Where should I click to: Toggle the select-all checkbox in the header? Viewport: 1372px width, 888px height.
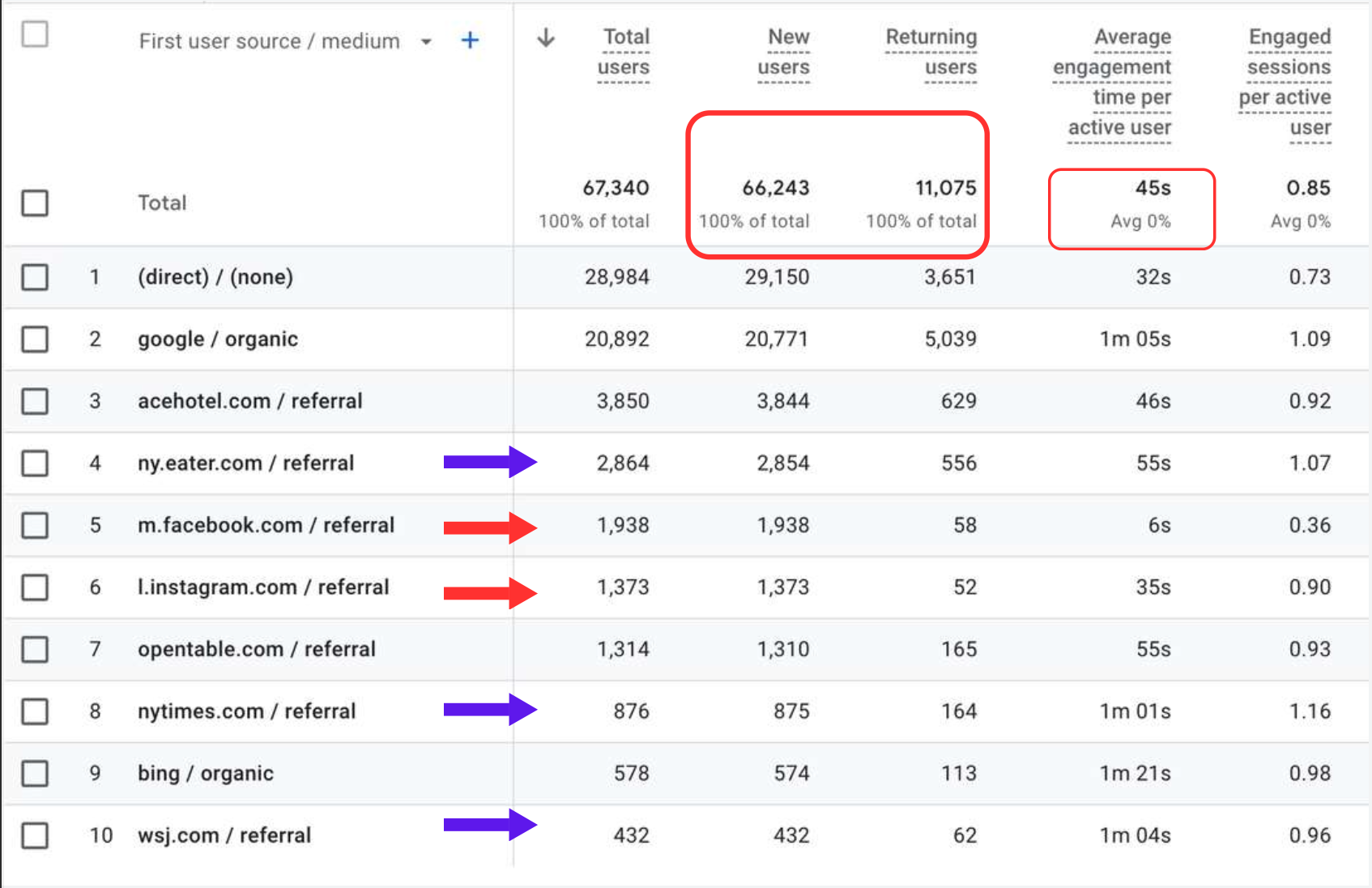[35, 35]
